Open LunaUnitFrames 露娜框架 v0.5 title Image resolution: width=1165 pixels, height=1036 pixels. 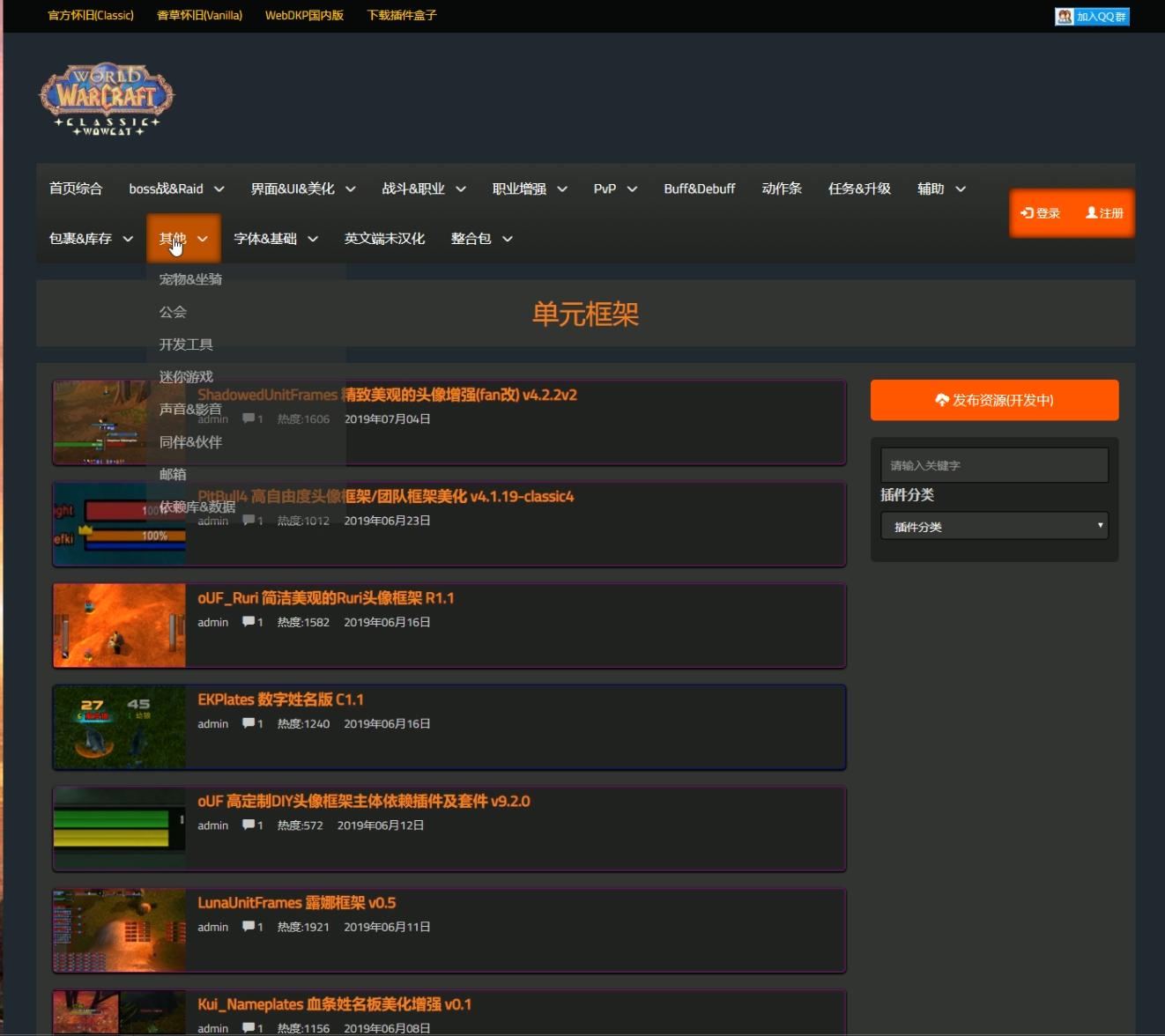tap(296, 903)
